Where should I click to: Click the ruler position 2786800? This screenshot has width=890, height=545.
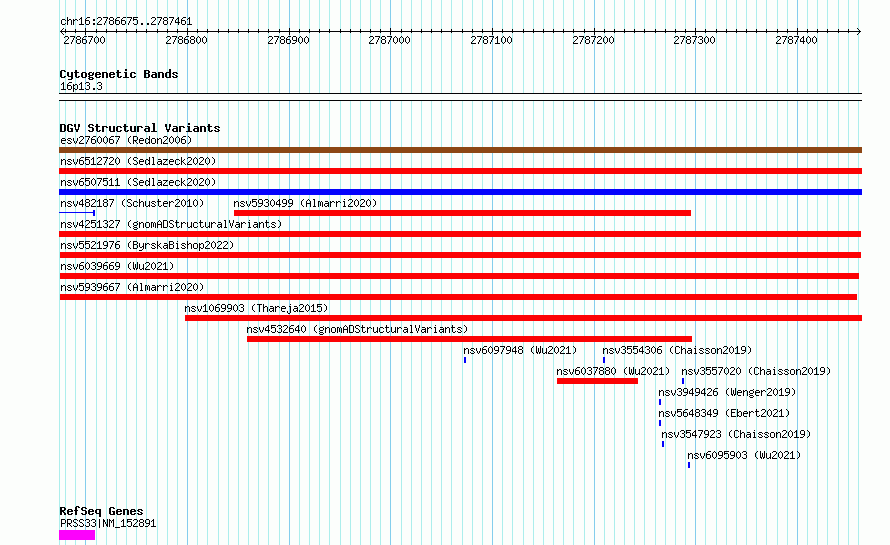pos(186,40)
